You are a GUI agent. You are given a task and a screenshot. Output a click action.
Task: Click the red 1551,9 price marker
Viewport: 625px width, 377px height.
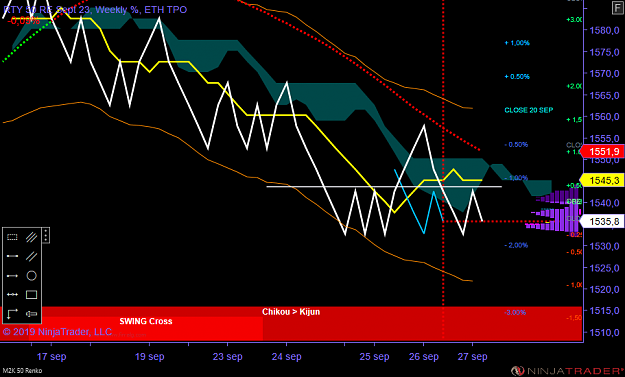602,151
